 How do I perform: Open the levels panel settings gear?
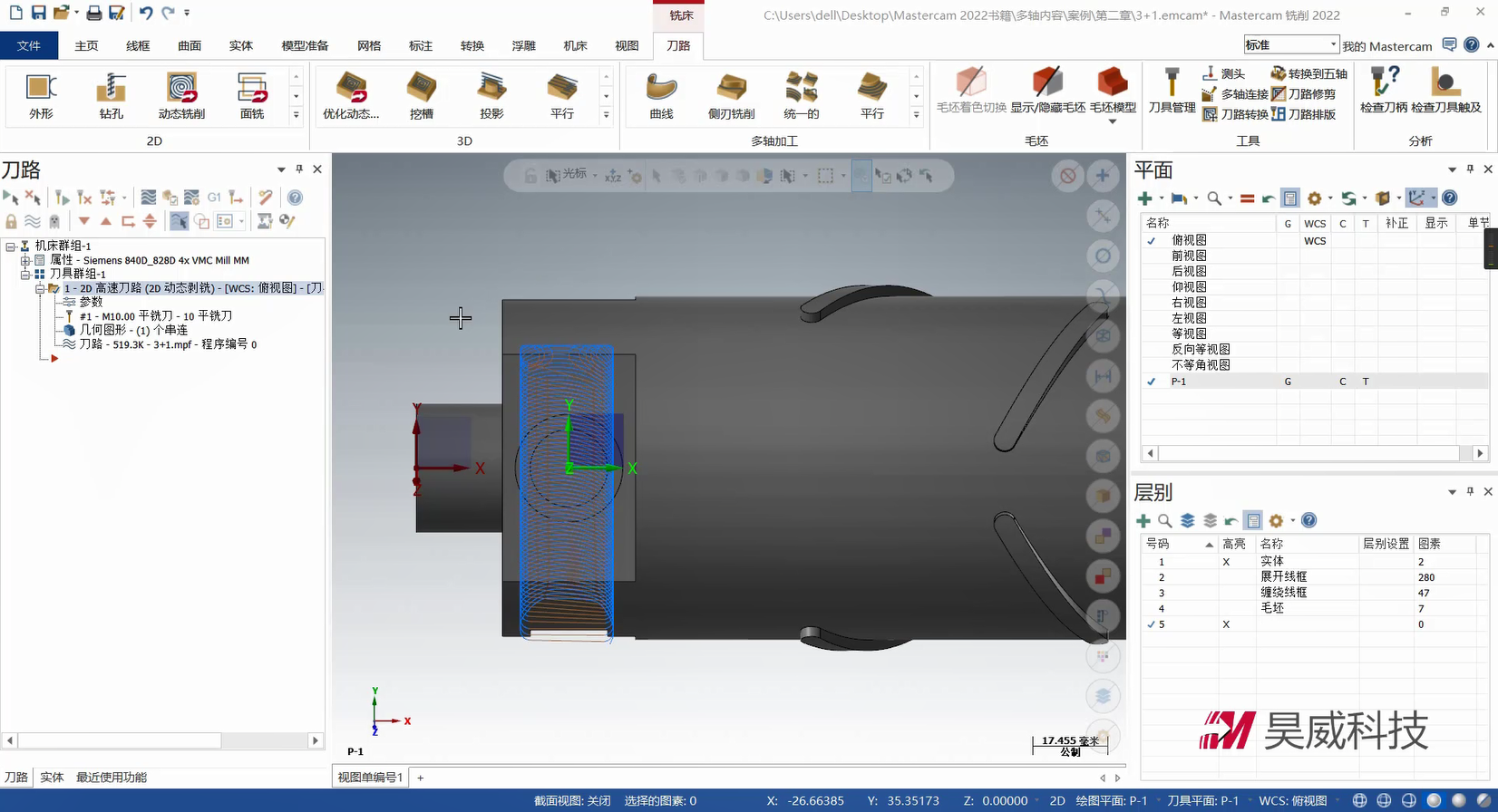click(1277, 521)
